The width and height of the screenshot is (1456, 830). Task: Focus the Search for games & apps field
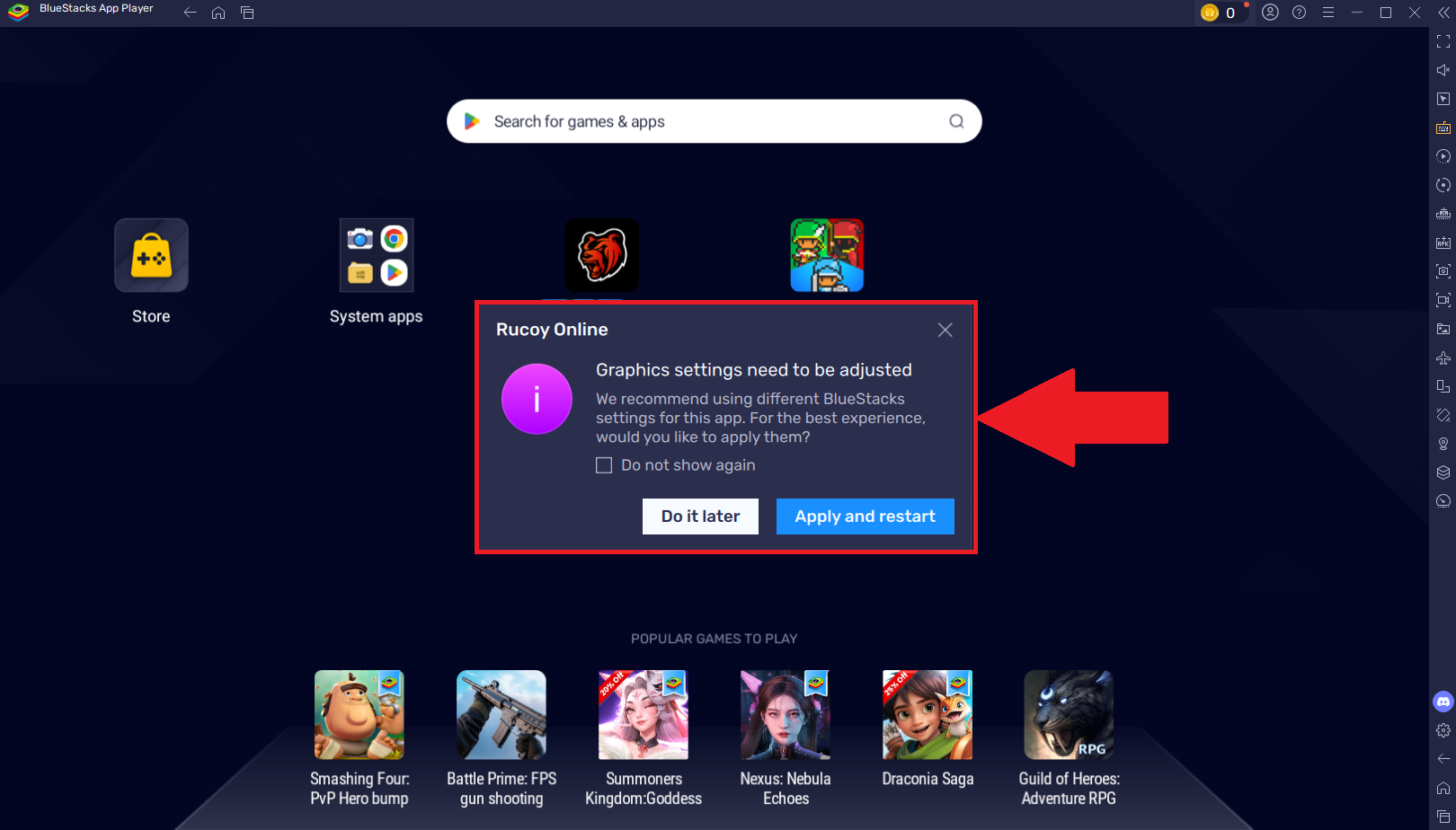(714, 121)
